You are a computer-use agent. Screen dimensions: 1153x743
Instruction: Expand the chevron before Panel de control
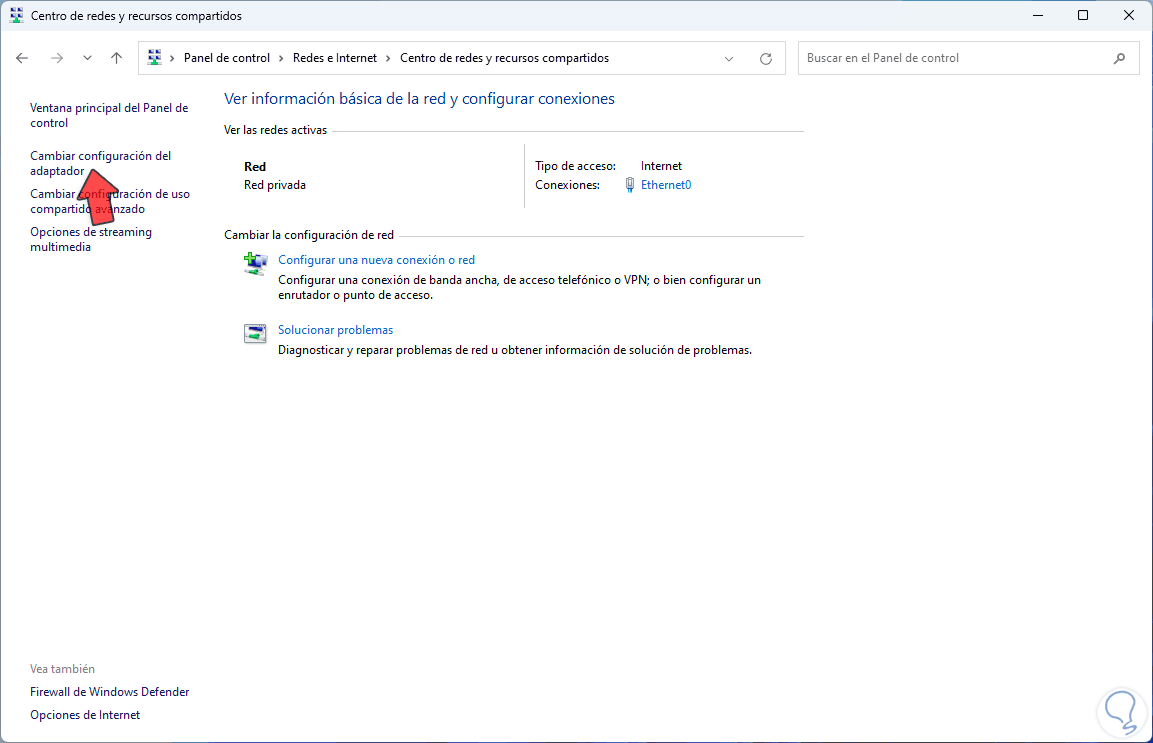pos(172,58)
